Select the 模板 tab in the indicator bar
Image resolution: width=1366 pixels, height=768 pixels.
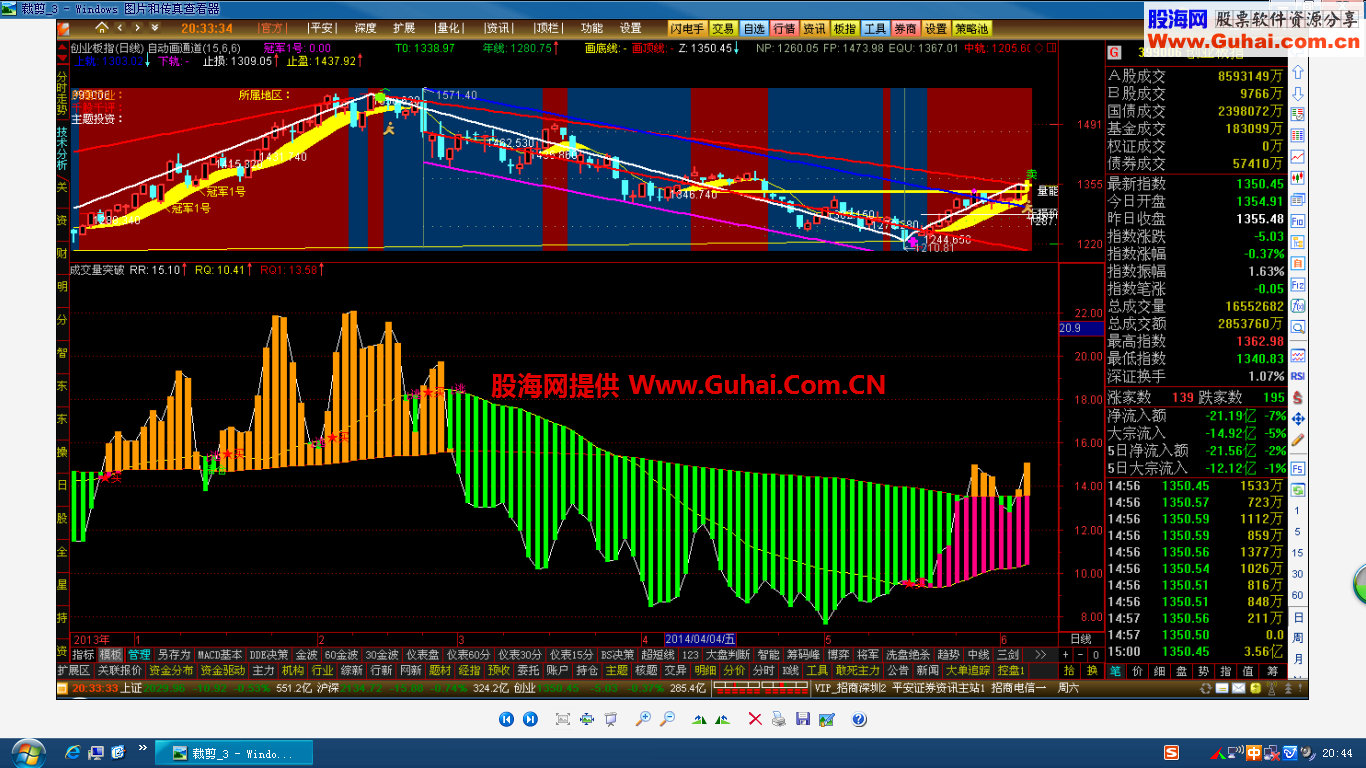(110, 654)
